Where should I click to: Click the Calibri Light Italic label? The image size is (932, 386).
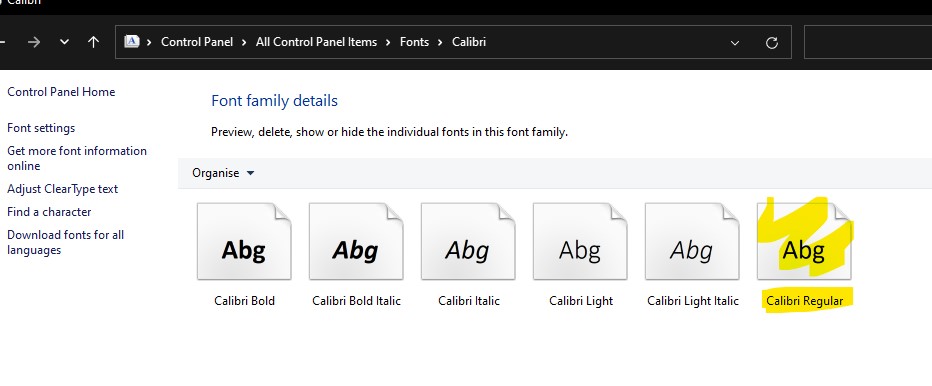692,301
